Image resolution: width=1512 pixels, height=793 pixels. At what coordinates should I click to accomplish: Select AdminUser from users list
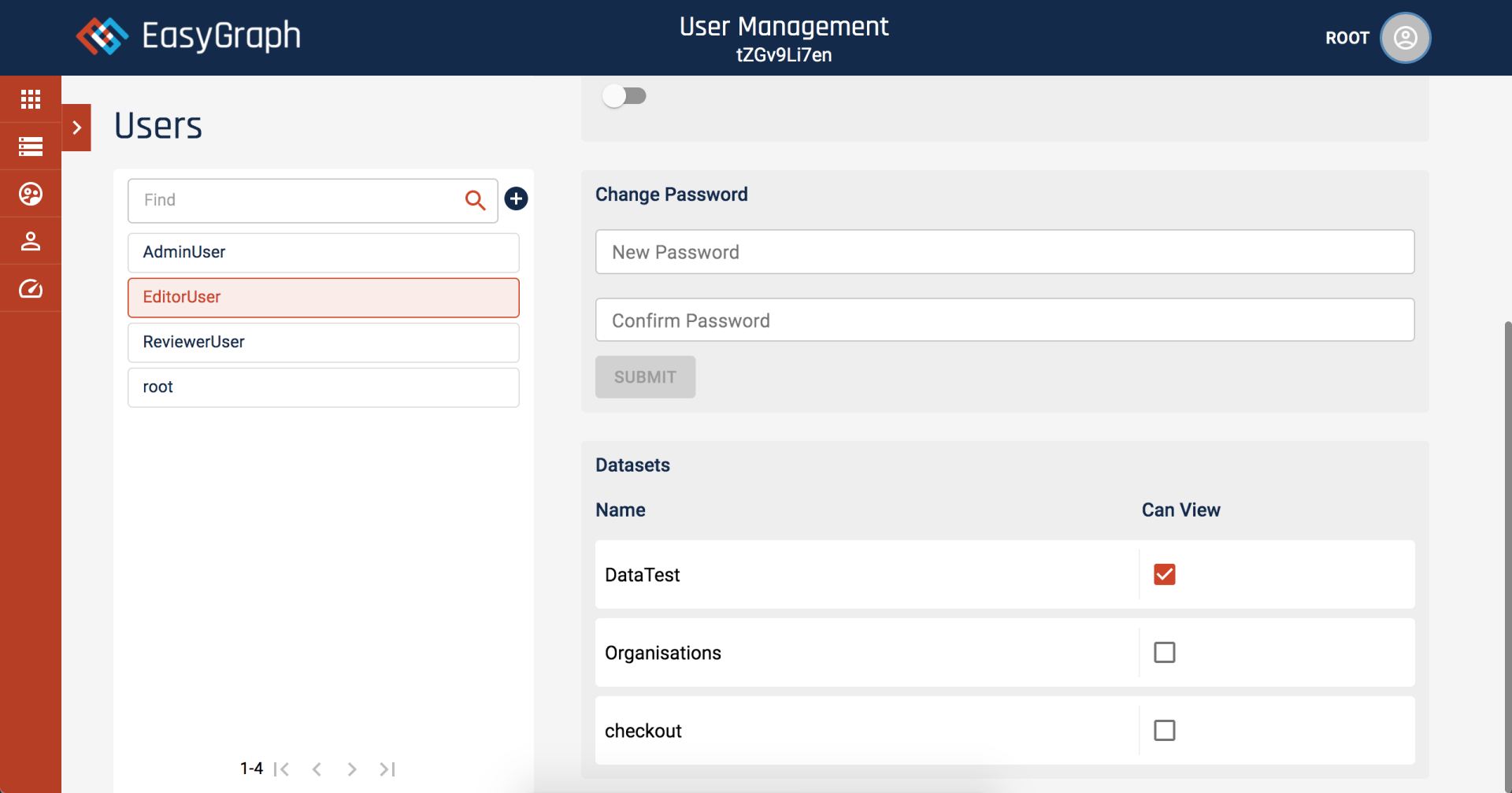(323, 253)
